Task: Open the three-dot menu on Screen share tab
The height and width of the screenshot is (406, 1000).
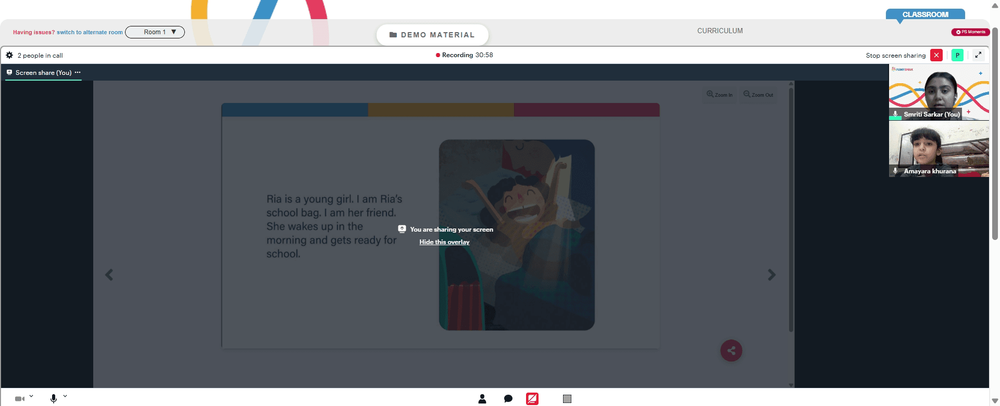Action: click(x=78, y=73)
